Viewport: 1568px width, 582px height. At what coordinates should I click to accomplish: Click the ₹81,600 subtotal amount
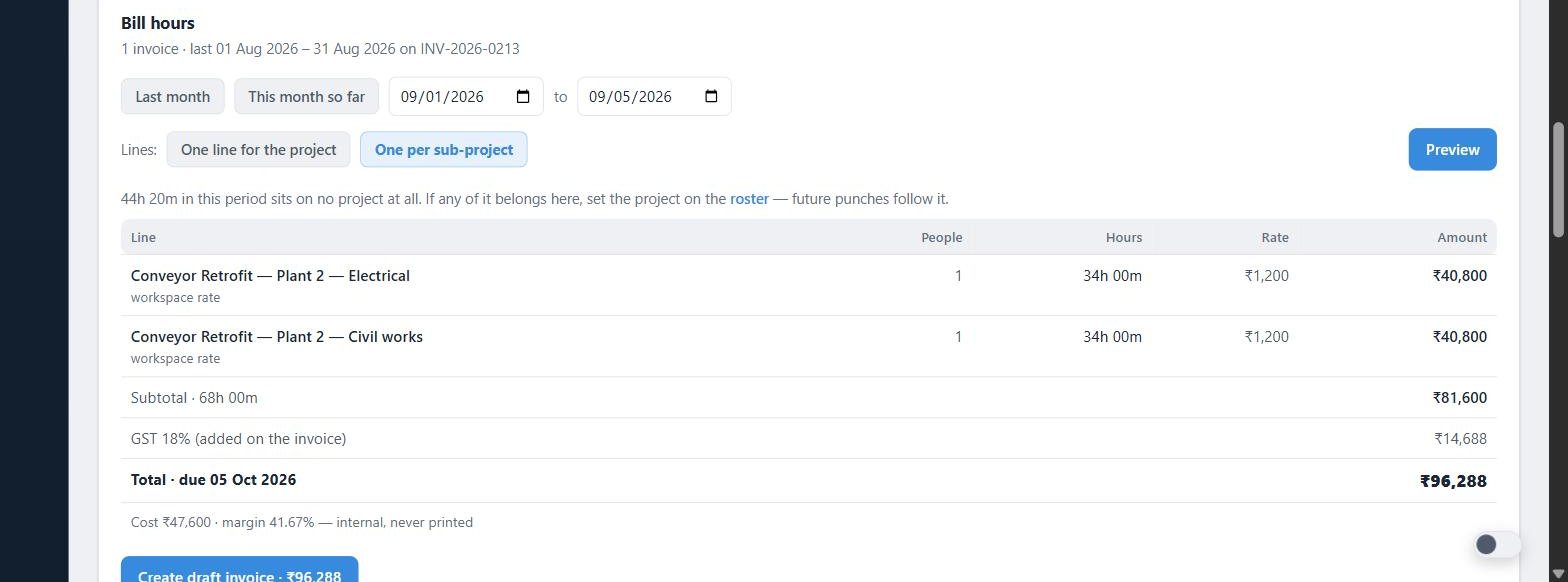click(x=1460, y=398)
